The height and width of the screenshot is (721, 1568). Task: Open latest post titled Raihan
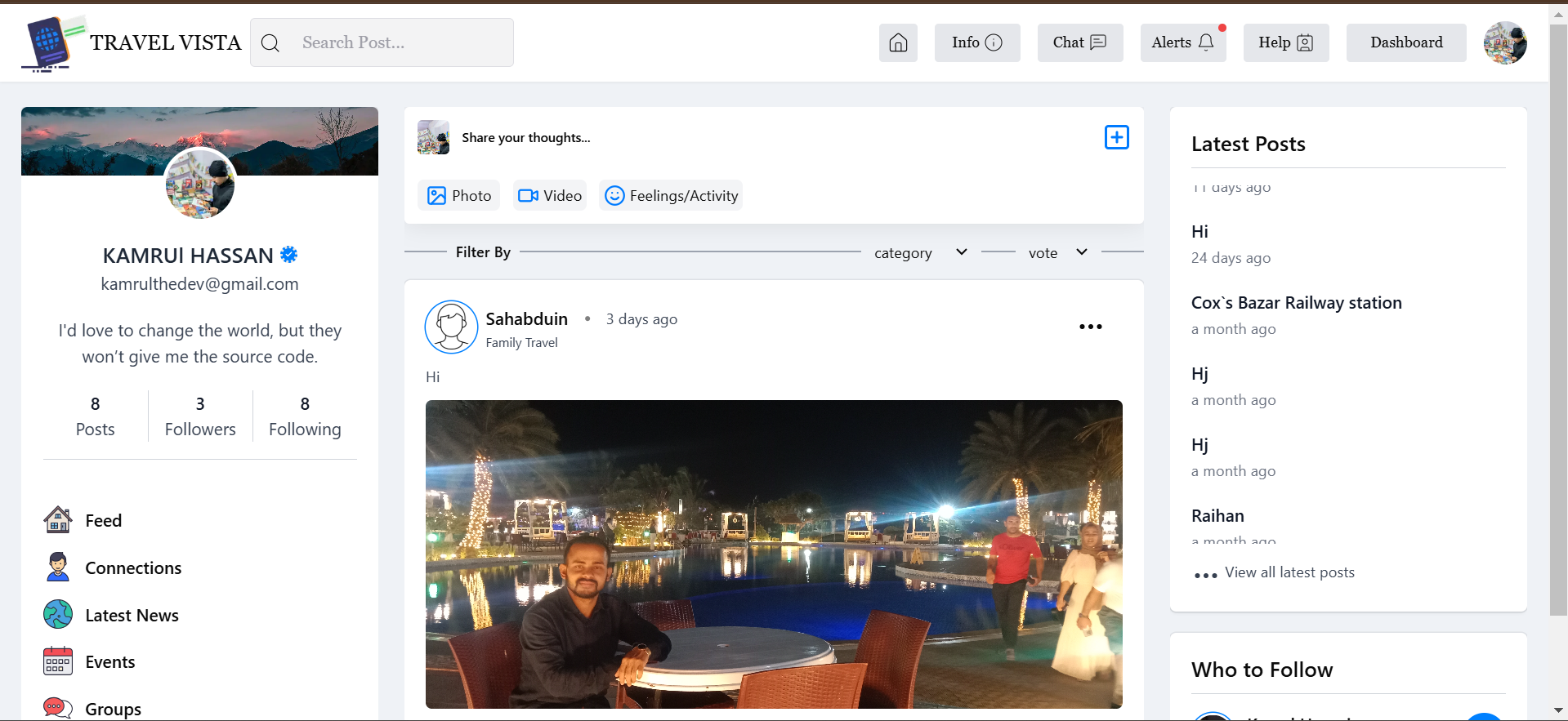tap(1217, 515)
